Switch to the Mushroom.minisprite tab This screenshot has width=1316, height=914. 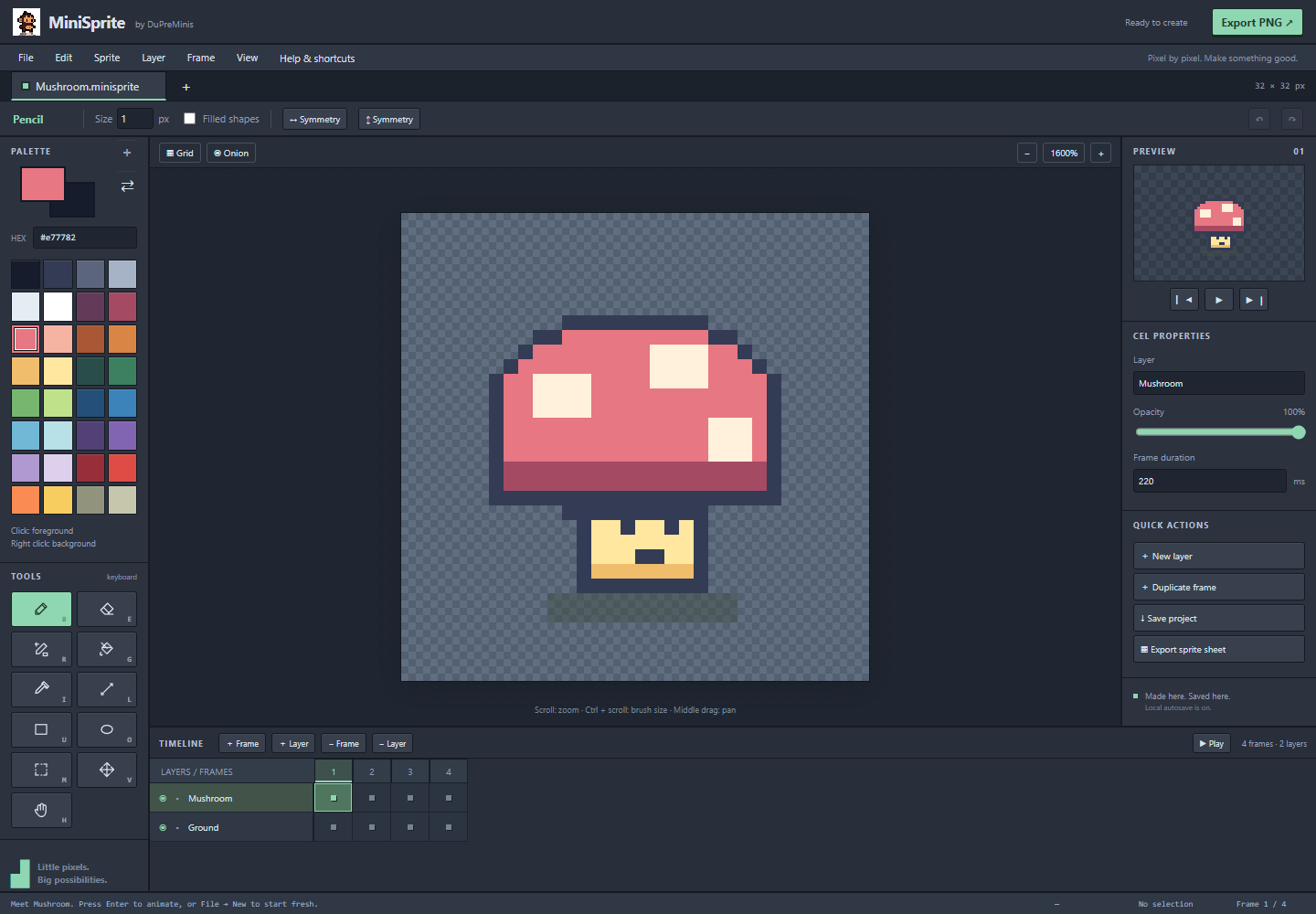click(88, 87)
